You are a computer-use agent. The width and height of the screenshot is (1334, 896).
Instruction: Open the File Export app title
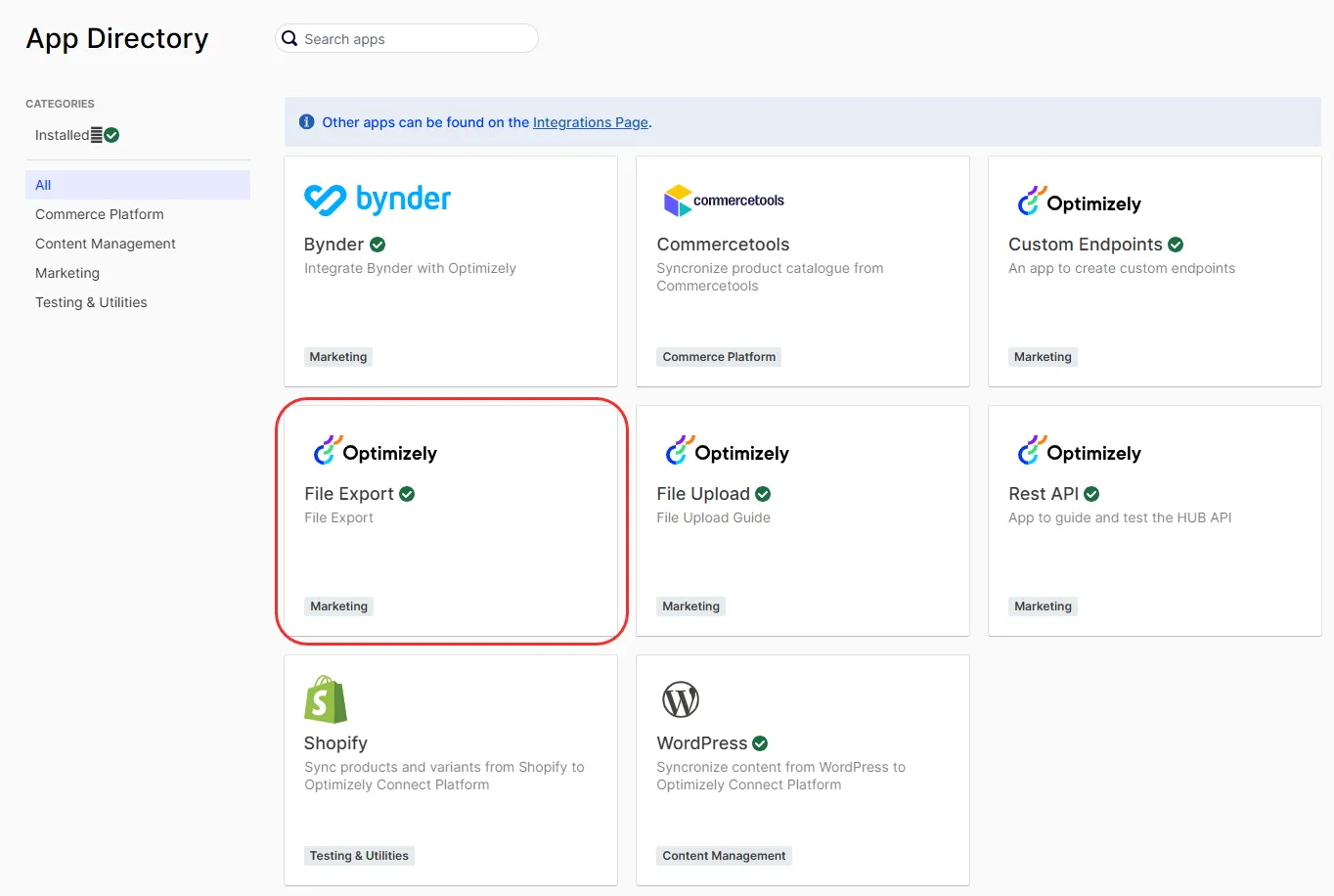pyautogui.click(x=349, y=494)
